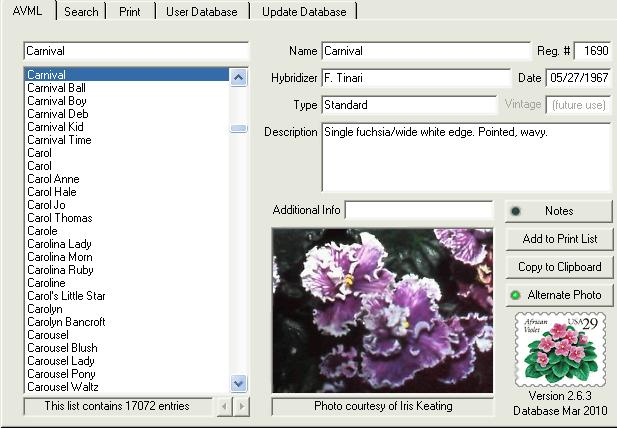Click the Version 2.6.3 label
Viewport: 617px width, 428px height.
pos(560,395)
